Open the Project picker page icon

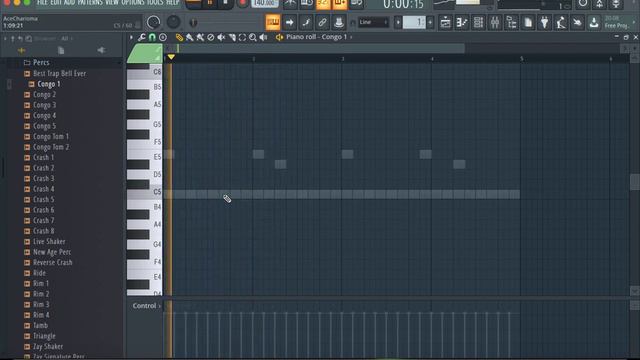pos(528,22)
